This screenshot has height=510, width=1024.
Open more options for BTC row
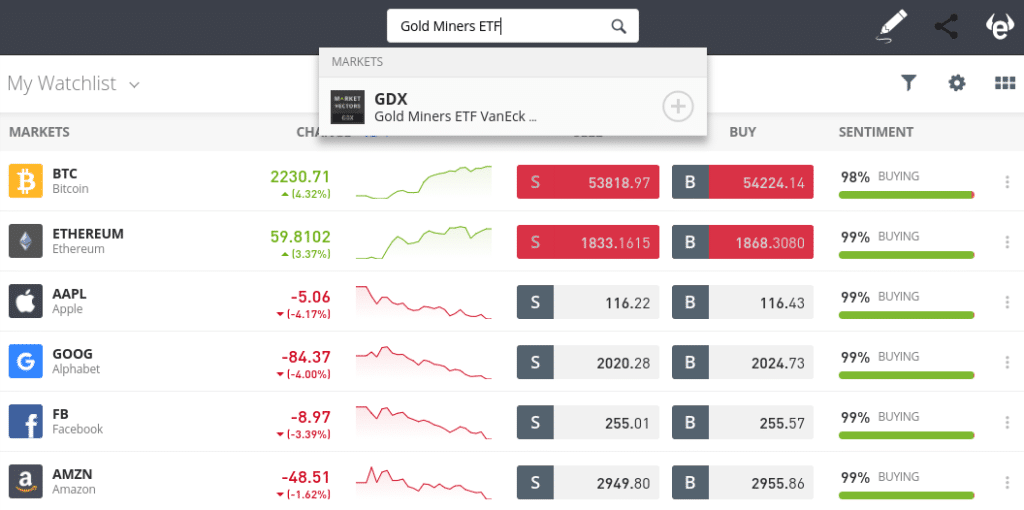pos(1007,182)
